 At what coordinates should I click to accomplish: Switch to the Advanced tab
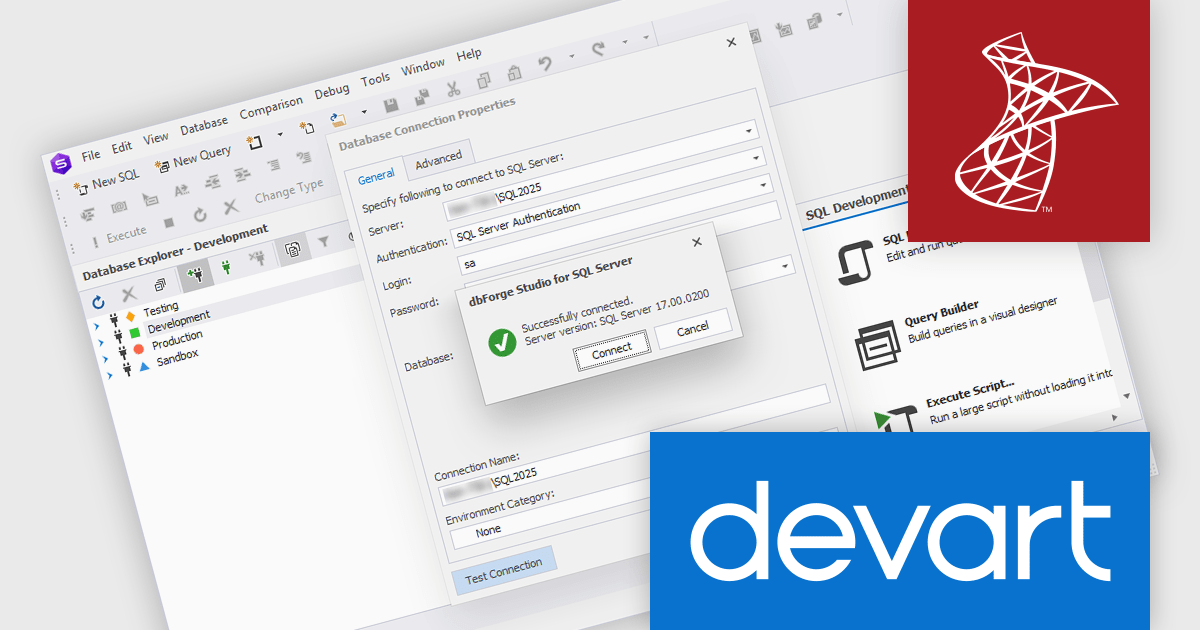(439, 158)
